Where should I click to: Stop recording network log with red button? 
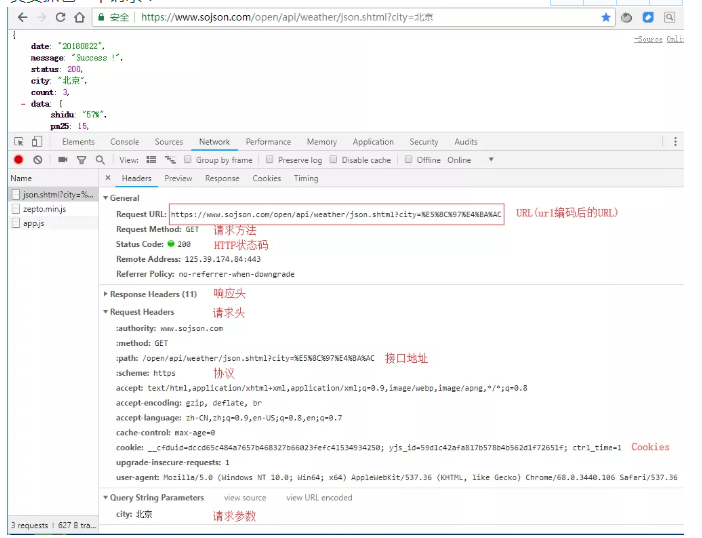pyautogui.click(x=18, y=160)
